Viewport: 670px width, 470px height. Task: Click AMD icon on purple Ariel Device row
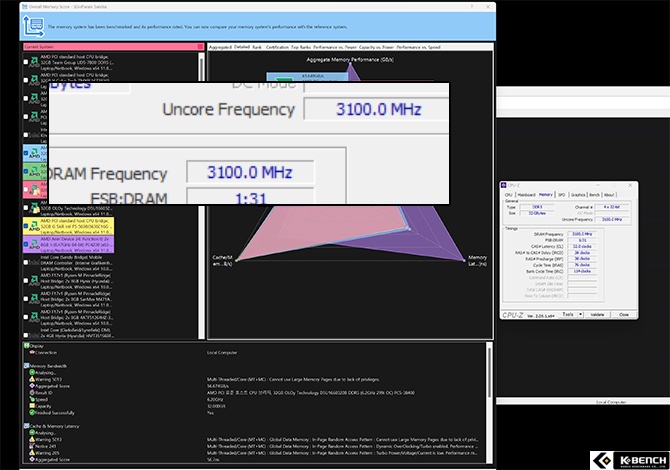(x=34, y=244)
